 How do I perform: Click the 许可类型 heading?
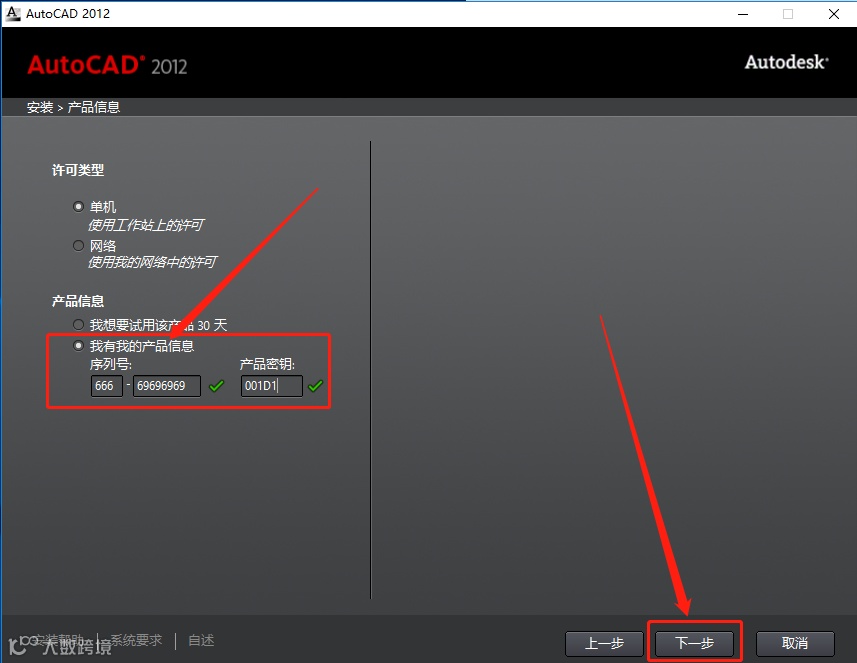click(x=78, y=170)
